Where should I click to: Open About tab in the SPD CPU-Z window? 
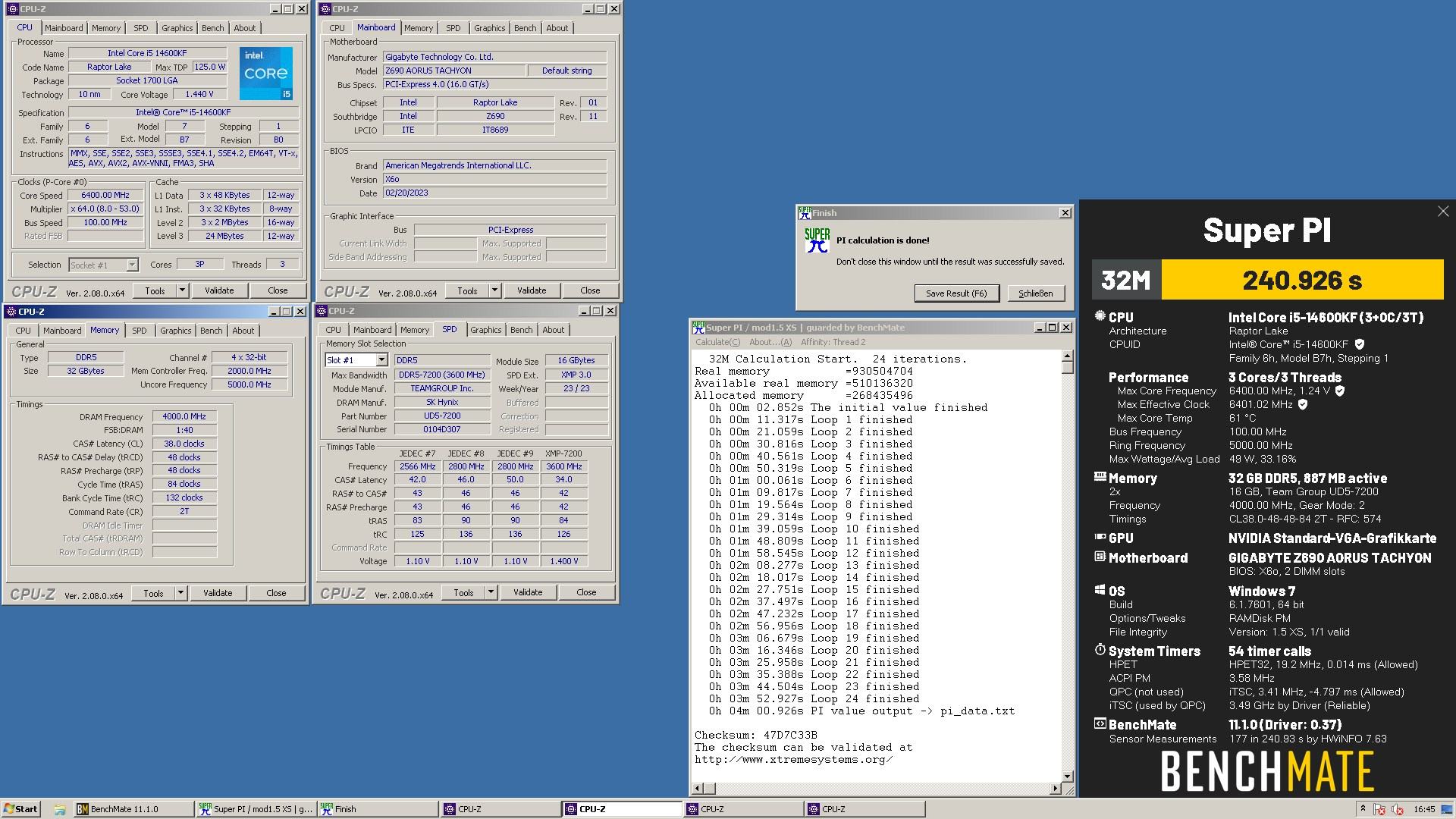(x=553, y=330)
